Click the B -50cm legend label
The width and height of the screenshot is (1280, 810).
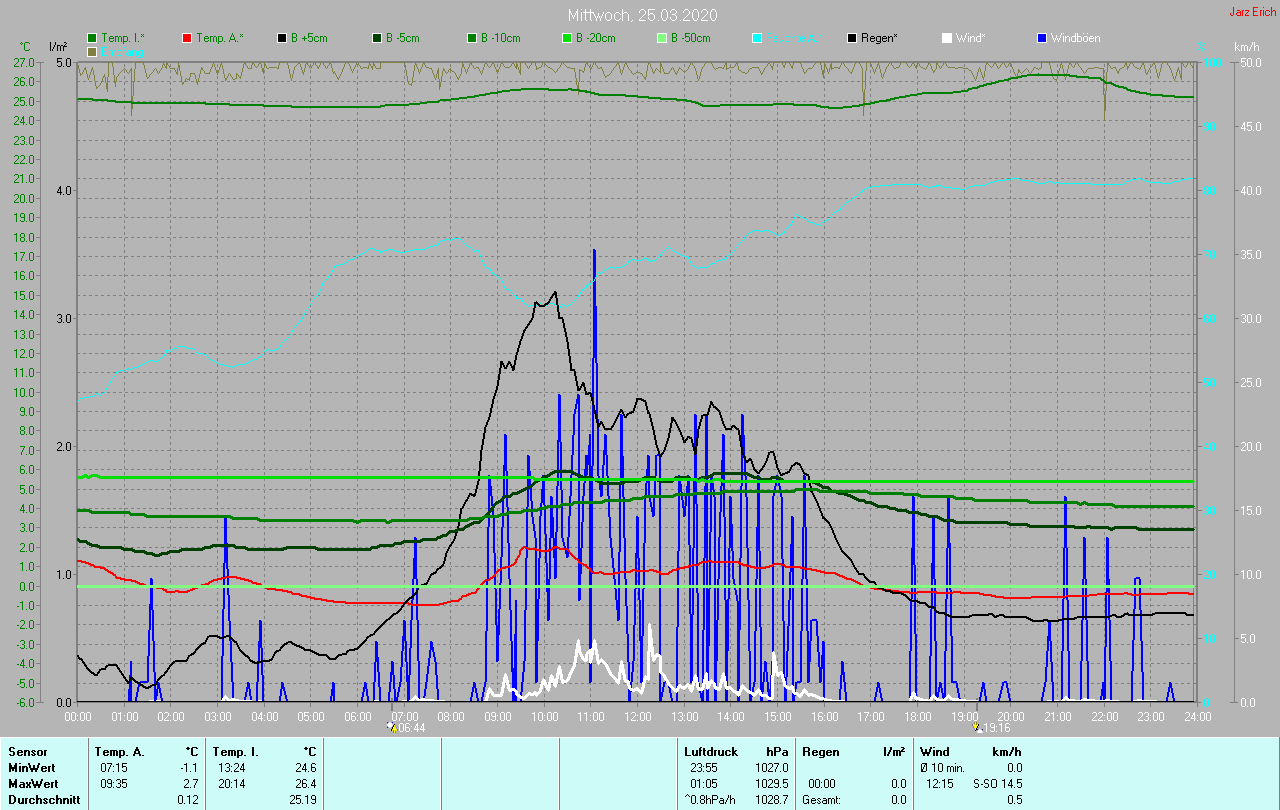[690, 38]
